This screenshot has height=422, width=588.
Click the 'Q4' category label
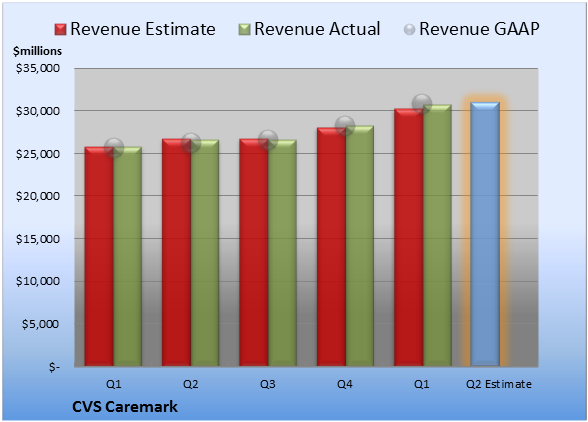(345, 384)
